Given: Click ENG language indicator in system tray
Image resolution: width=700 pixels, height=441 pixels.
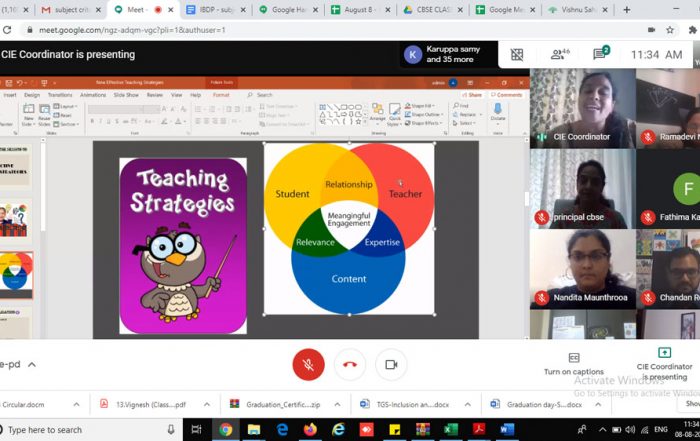Looking at the screenshot, I should point(660,429).
